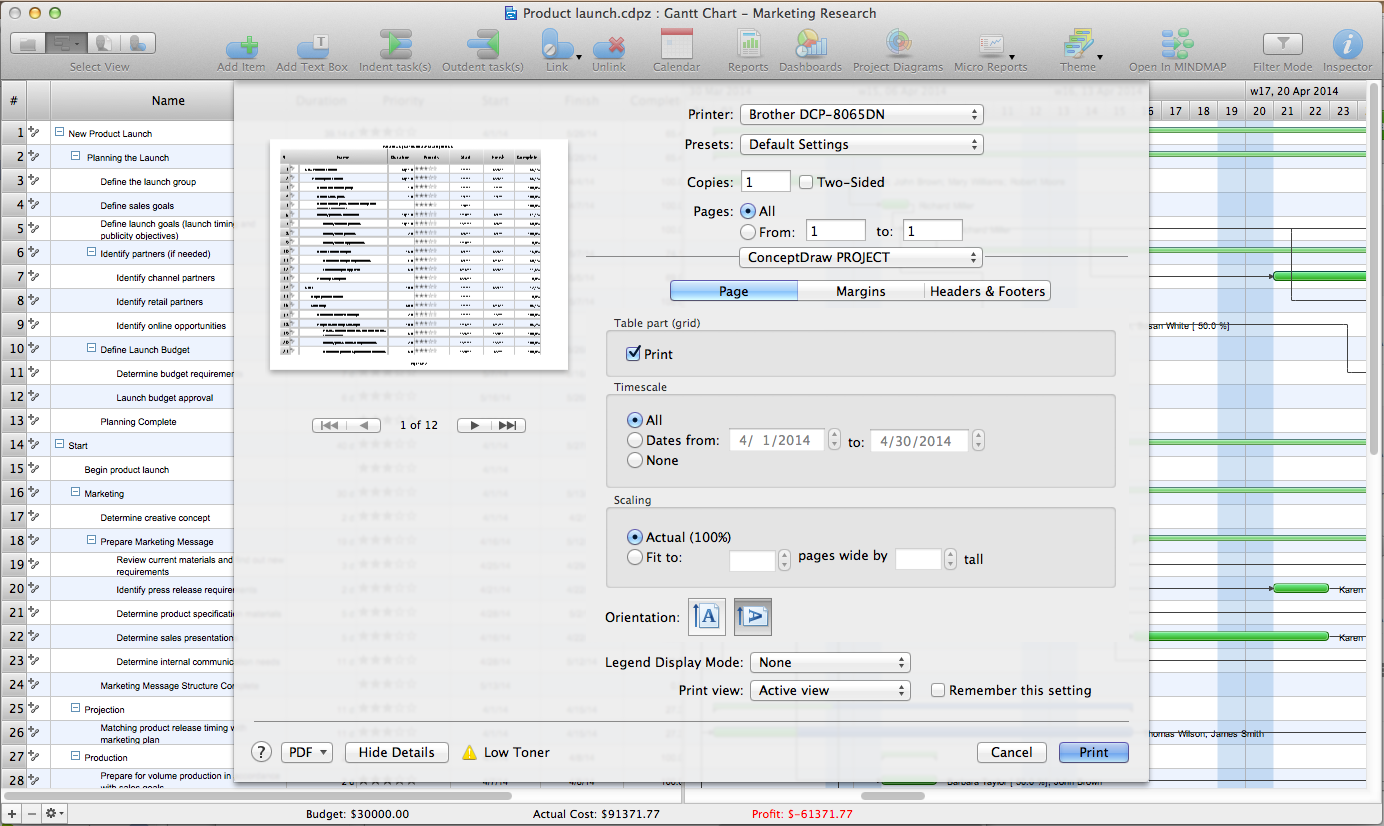1384x826 pixels.
Task: Click the Add Item toolbar icon
Action: (241, 46)
